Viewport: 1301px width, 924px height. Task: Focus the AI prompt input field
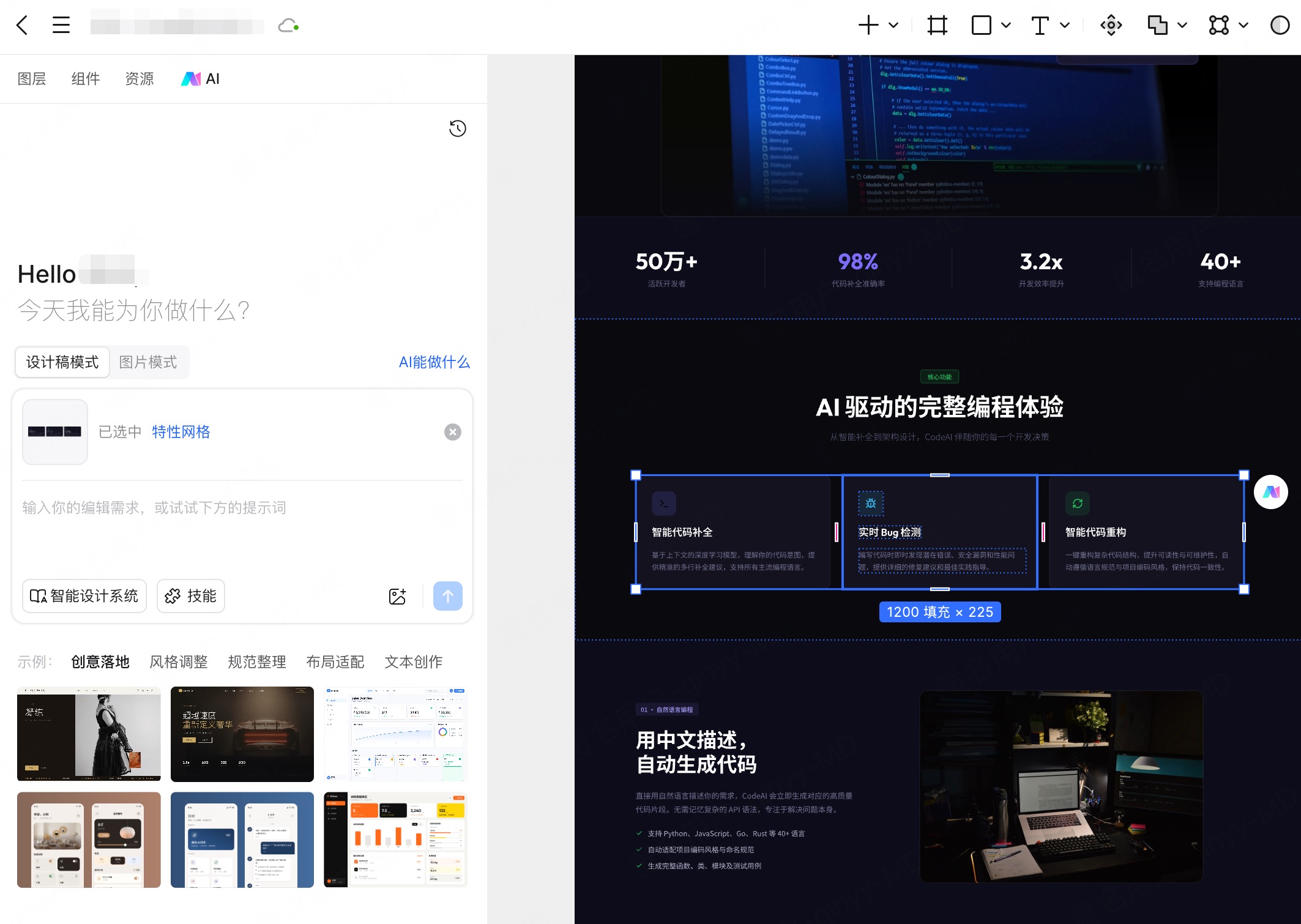[242, 526]
